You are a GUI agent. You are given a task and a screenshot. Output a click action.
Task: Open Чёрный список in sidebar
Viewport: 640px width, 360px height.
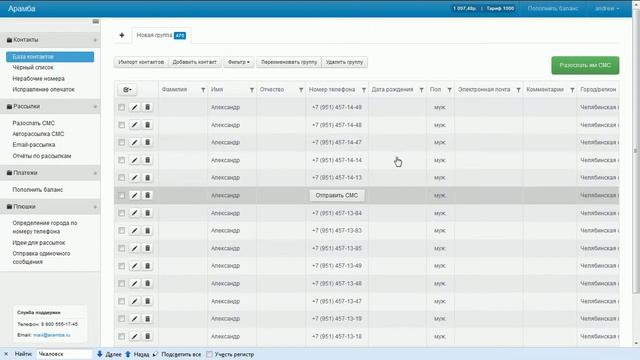[33, 68]
